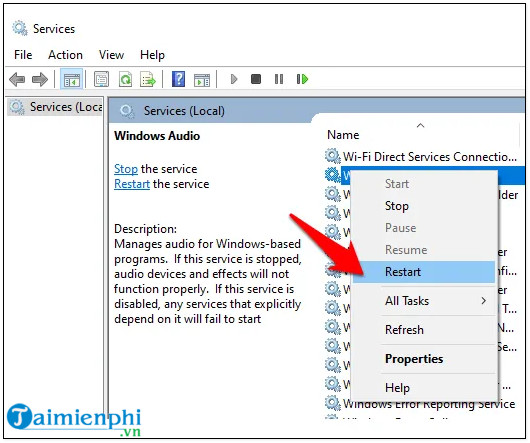Choose Refresh in the context menu

424,329
